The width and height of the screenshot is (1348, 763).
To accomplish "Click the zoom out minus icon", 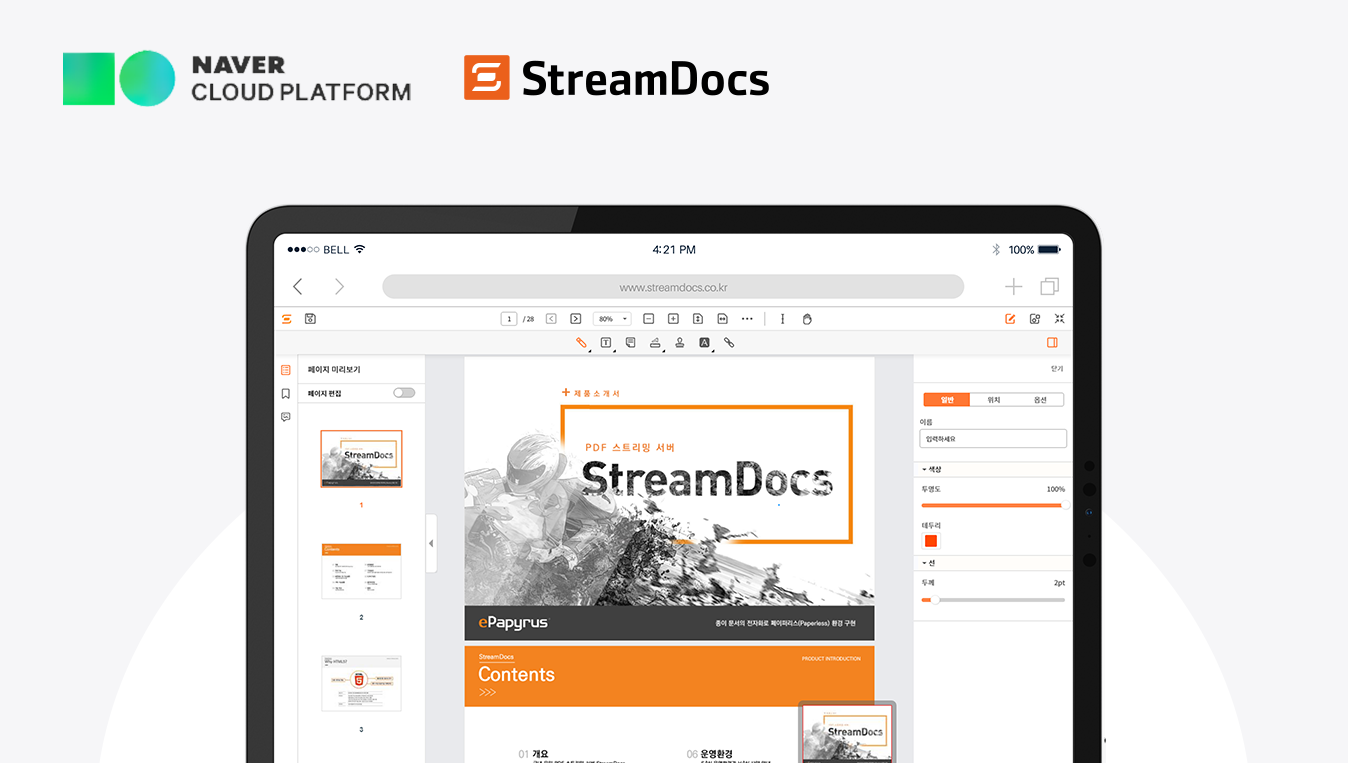I will point(648,319).
